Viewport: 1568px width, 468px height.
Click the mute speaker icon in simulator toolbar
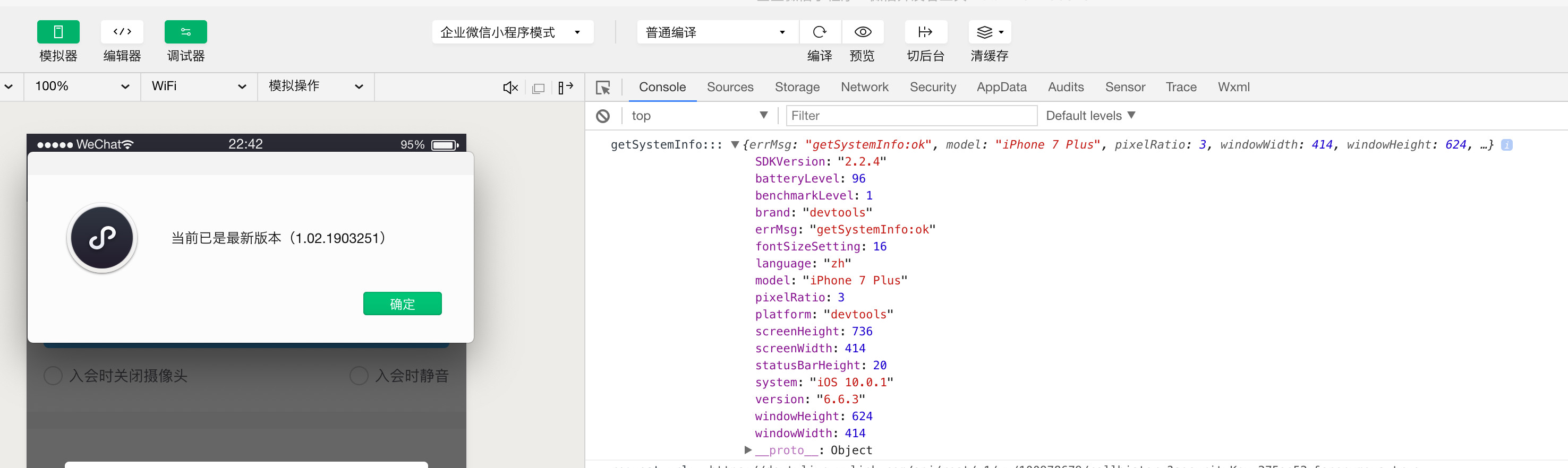point(510,88)
